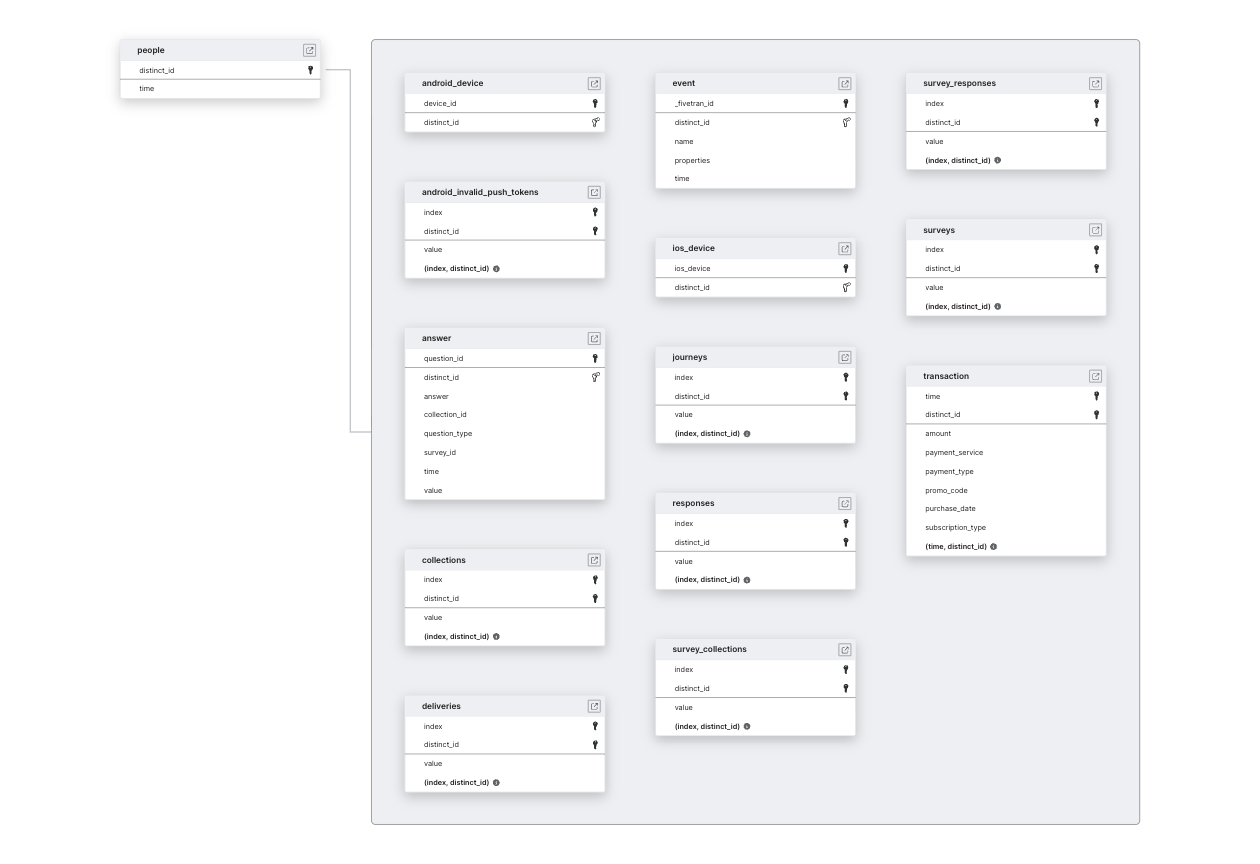Open the survey_collections table link icon
1260x864 pixels.
845,650
